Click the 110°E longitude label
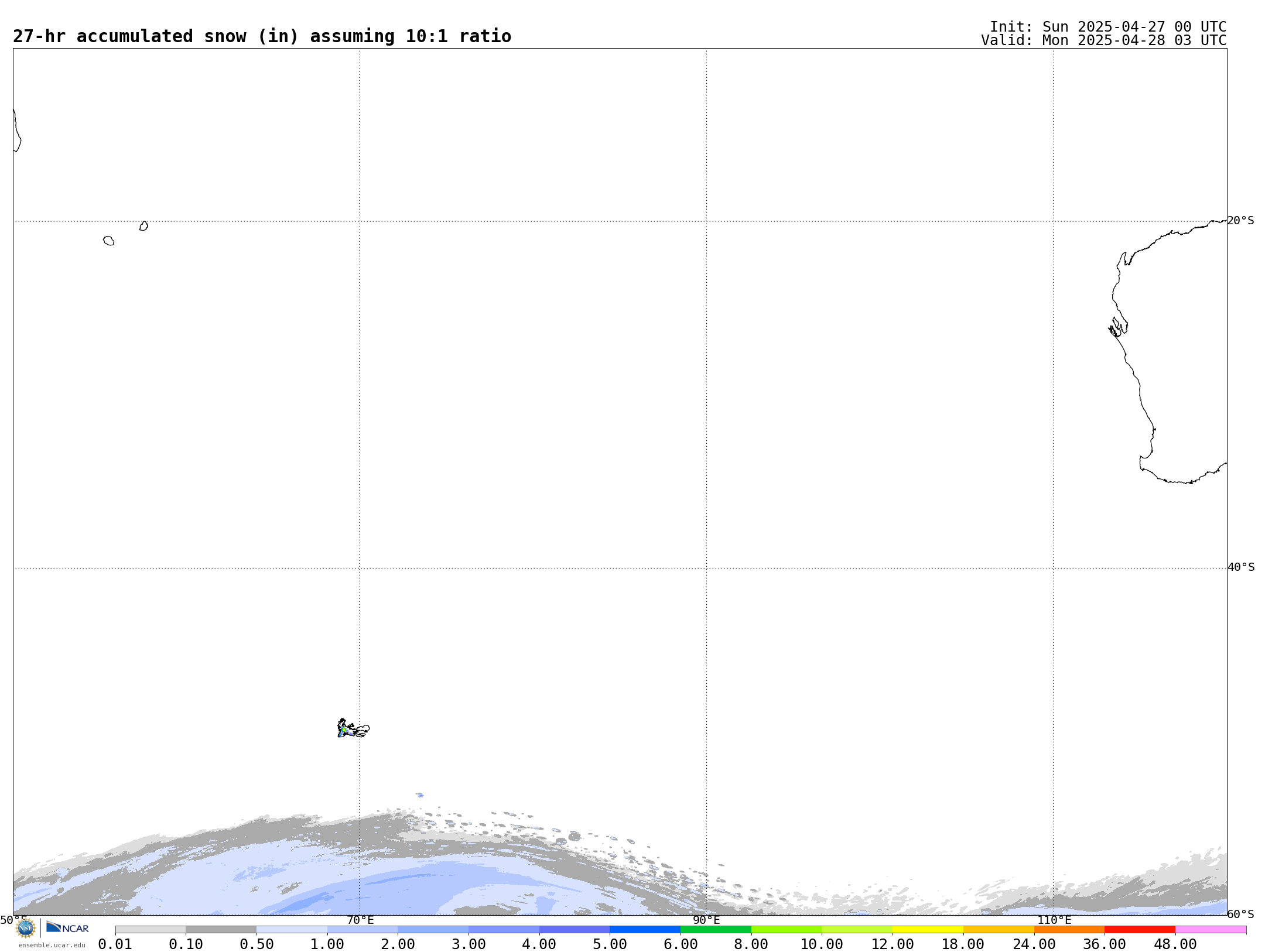The height and width of the screenshot is (952, 1265). (1054, 920)
